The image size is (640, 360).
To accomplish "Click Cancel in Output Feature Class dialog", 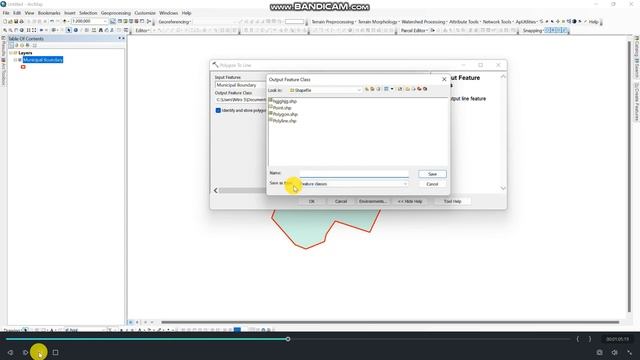I will pyautogui.click(x=432, y=184).
